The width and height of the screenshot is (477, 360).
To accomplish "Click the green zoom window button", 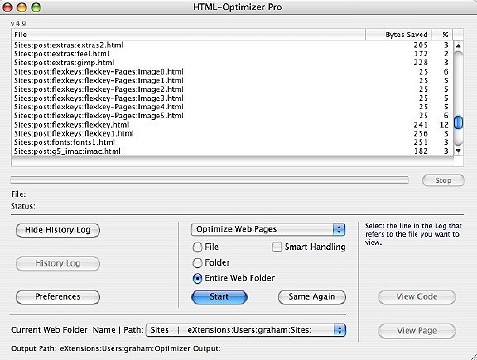I will click(x=36, y=7).
